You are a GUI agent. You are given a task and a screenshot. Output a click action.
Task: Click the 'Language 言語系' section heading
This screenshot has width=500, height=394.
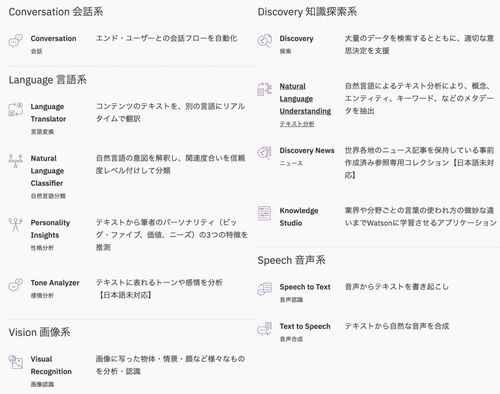(x=48, y=80)
